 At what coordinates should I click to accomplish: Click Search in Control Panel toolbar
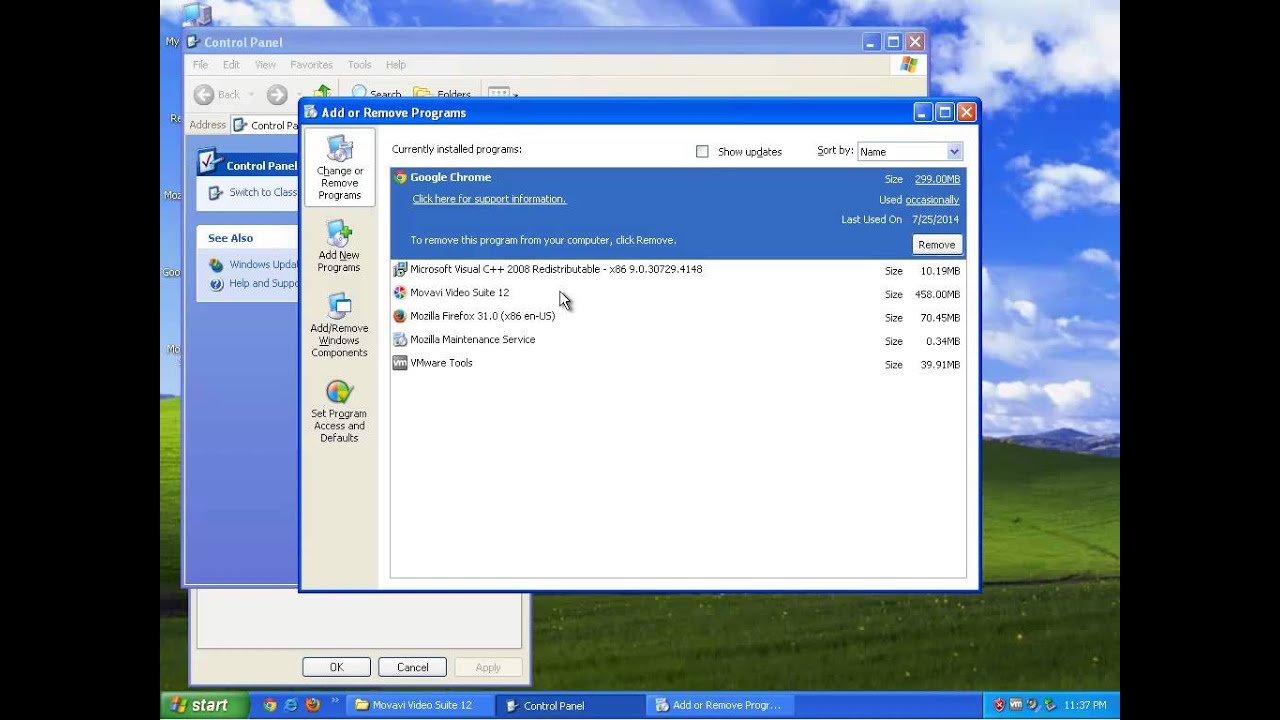click(x=376, y=95)
